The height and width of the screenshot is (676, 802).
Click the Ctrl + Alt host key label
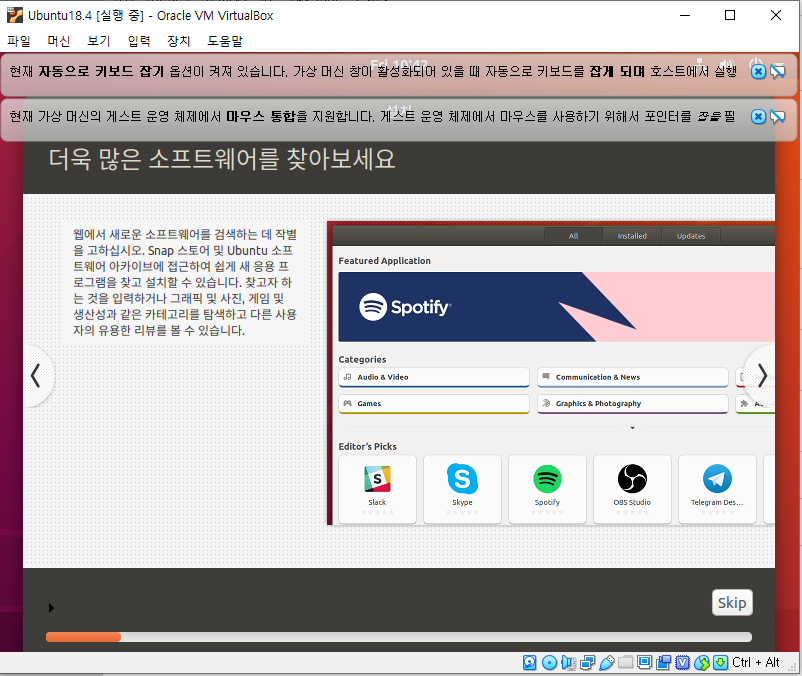click(x=755, y=663)
